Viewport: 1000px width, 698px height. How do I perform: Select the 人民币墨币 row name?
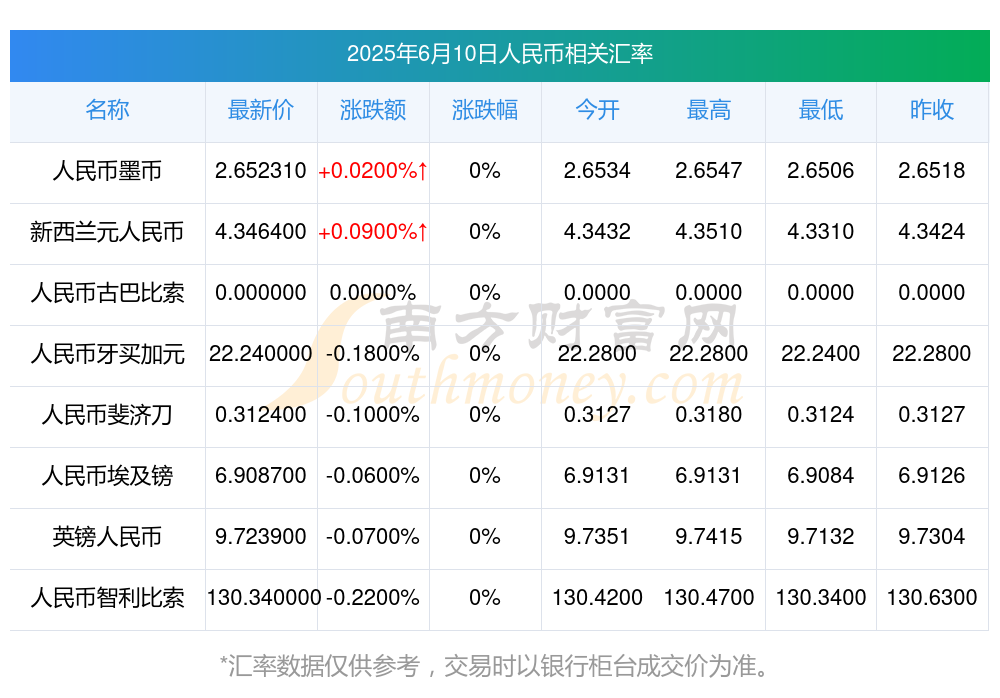coord(107,171)
